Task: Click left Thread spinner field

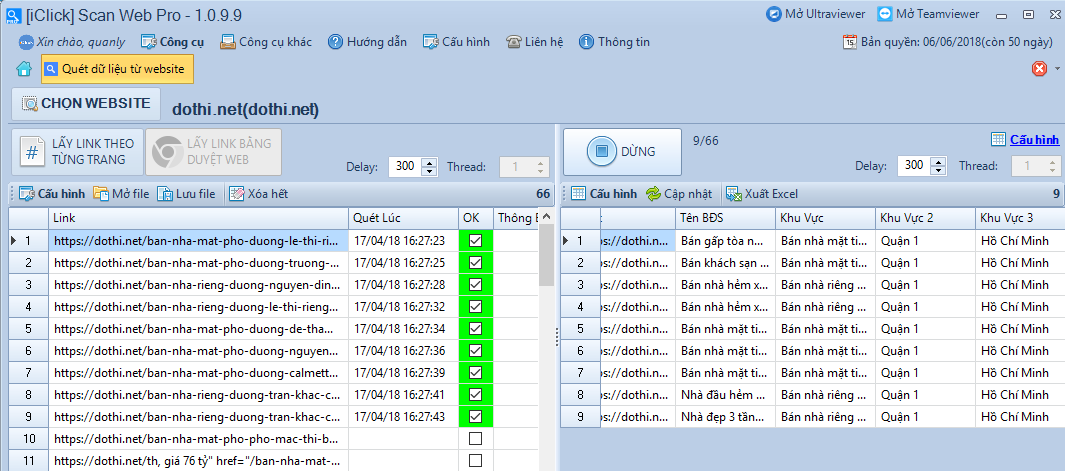Action: [x=524, y=167]
